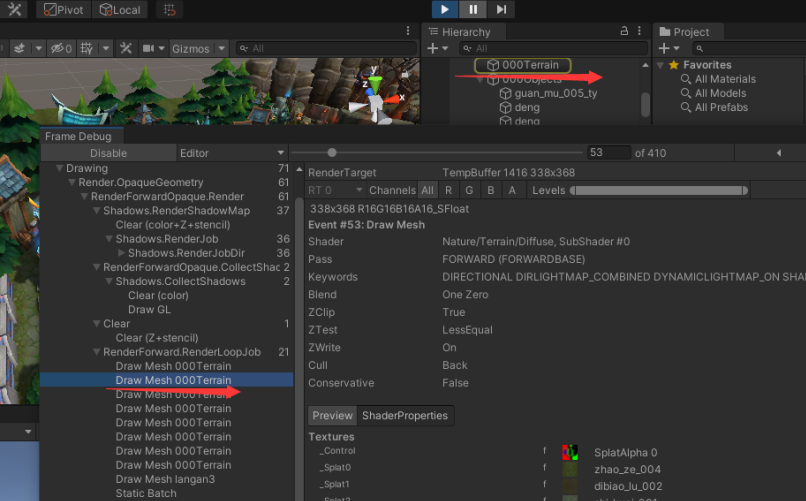Collapse the Drawing tree node
The image size is (806, 501).
point(60,168)
